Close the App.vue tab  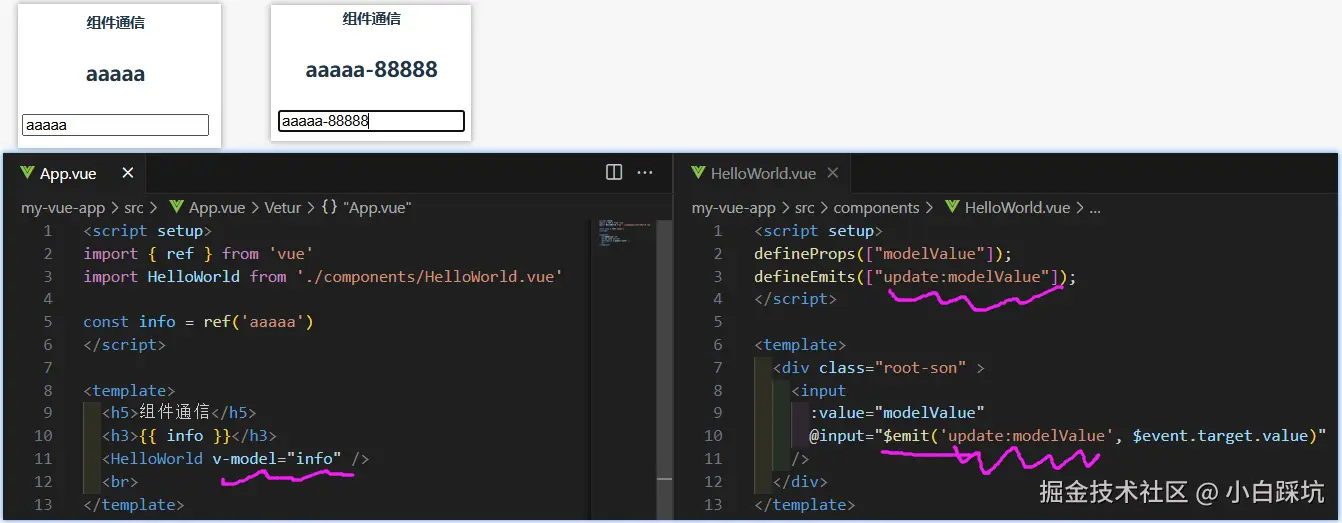128,173
